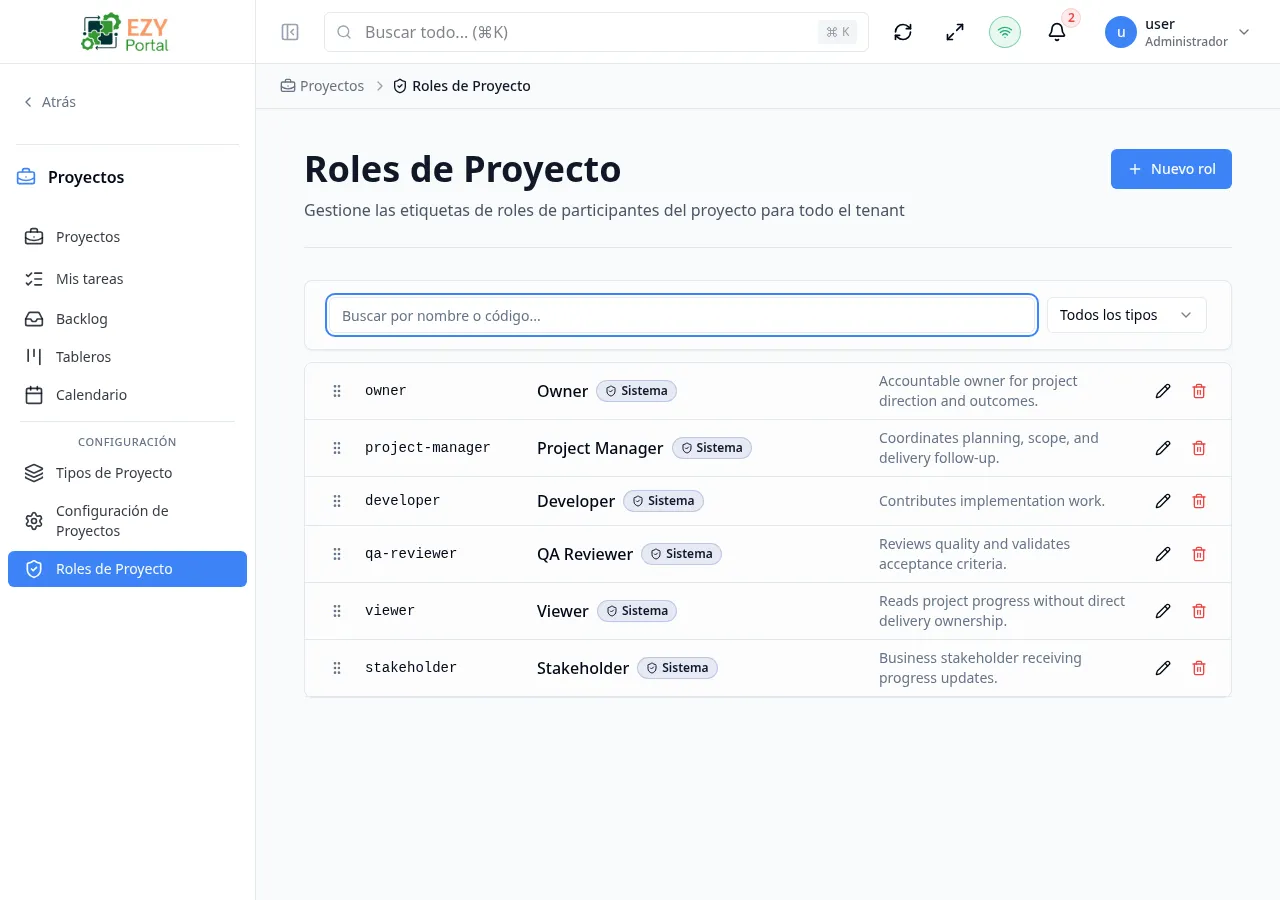
Task: Click the code text 'stakeholder'
Action: [x=411, y=668]
